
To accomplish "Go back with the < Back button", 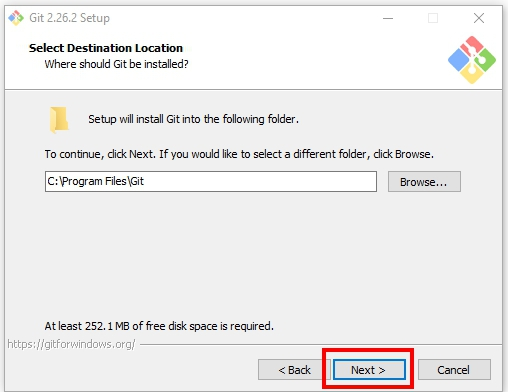I will click(294, 369).
